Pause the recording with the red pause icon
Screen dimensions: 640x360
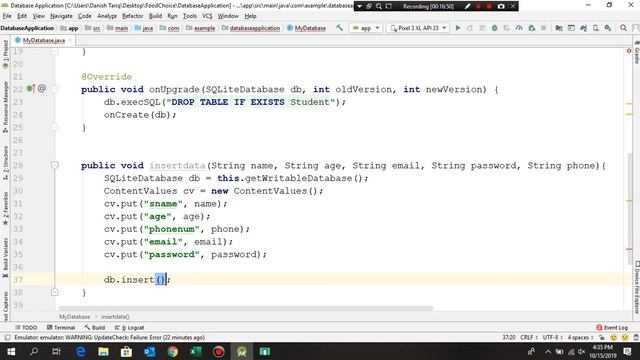coord(478,6)
